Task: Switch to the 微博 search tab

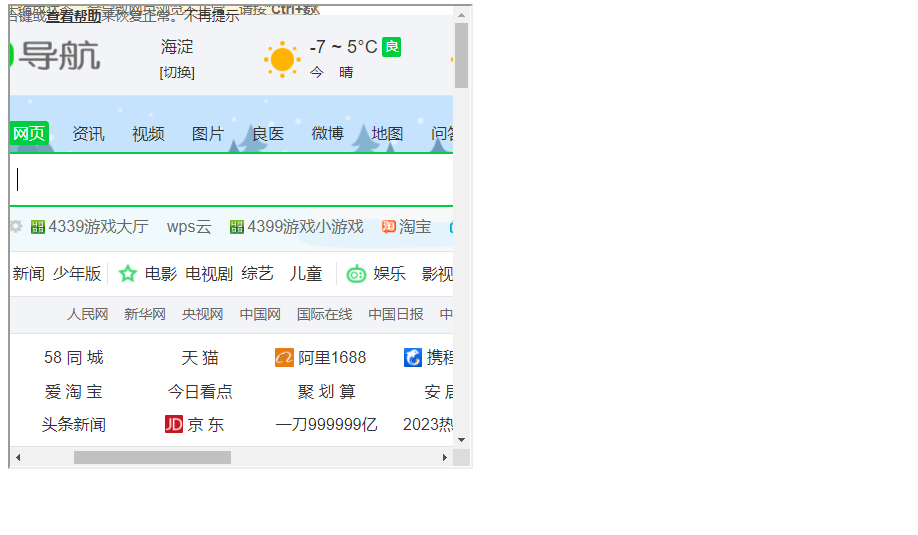Action: coord(327,134)
